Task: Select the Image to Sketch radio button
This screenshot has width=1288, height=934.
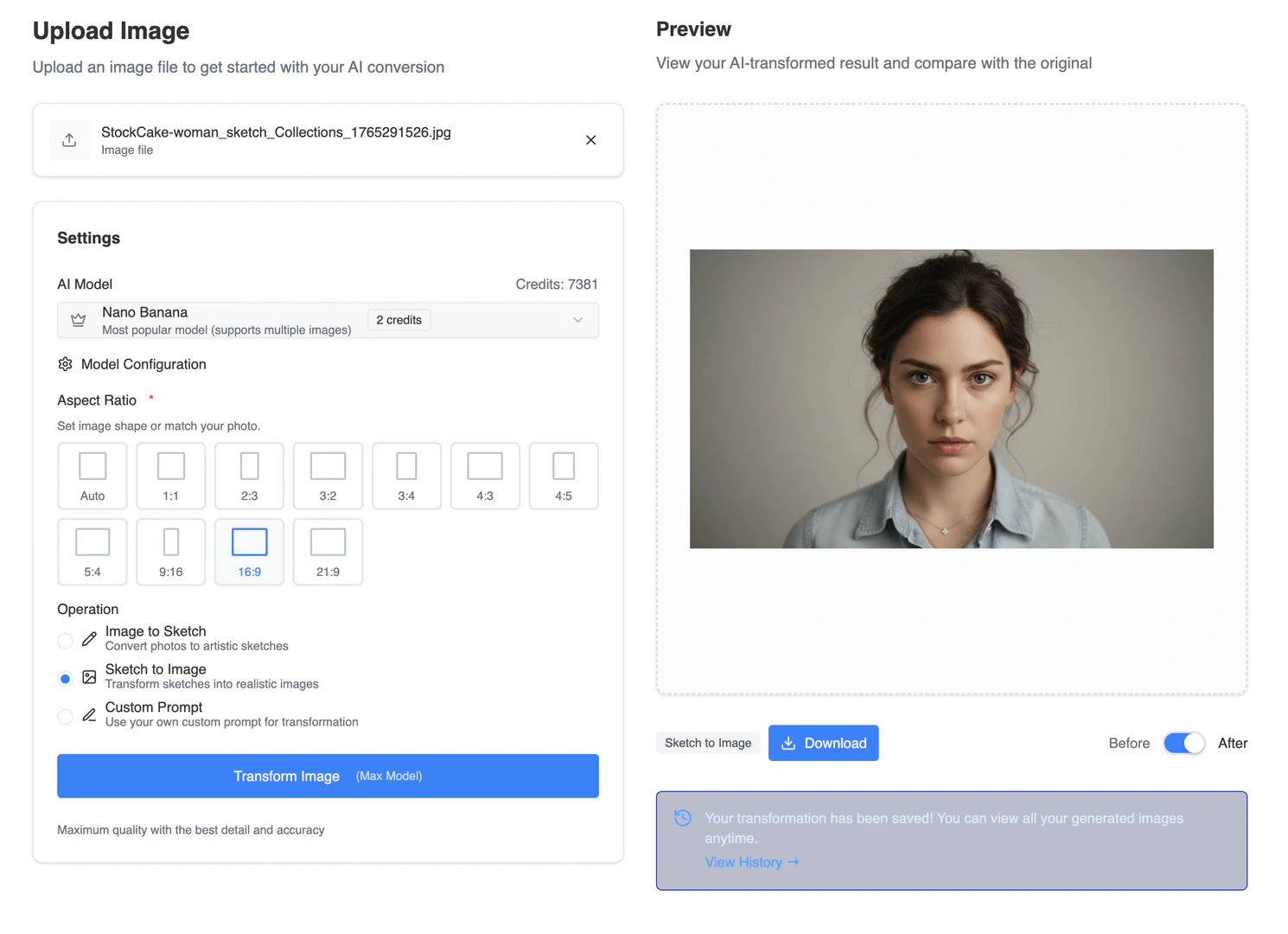Action: pos(65,640)
